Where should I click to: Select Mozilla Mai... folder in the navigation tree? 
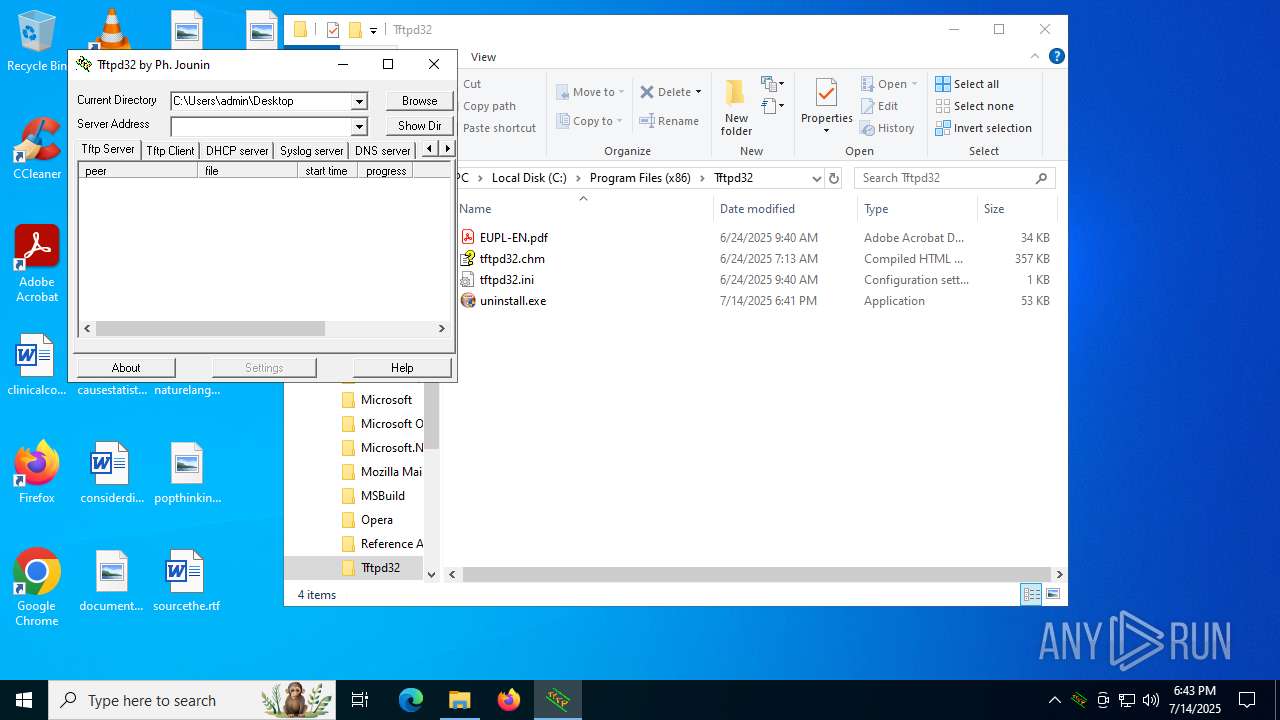[381, 472]
